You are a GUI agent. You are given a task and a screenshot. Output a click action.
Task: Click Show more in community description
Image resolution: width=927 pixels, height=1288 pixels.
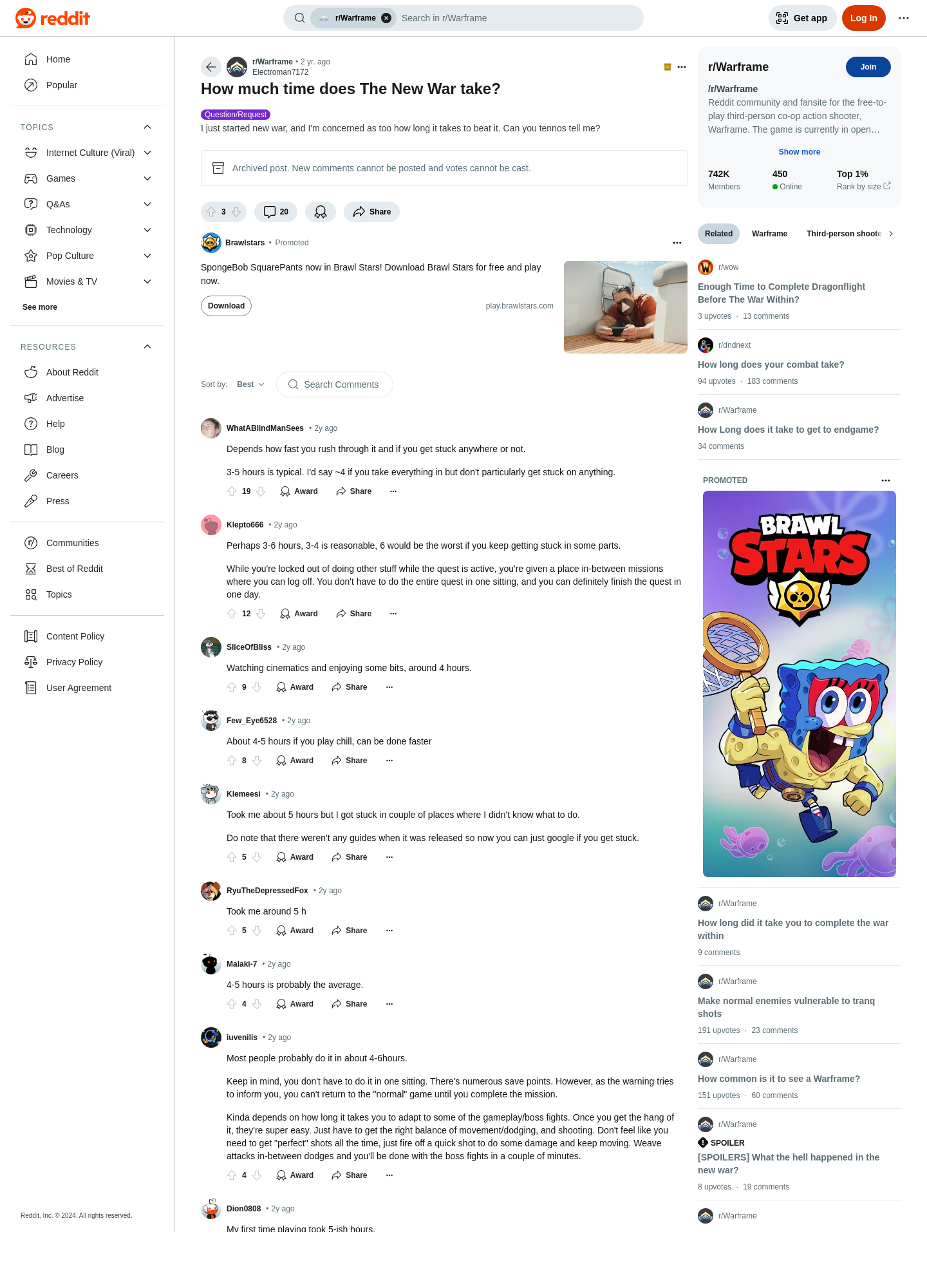tap(800, 152)
